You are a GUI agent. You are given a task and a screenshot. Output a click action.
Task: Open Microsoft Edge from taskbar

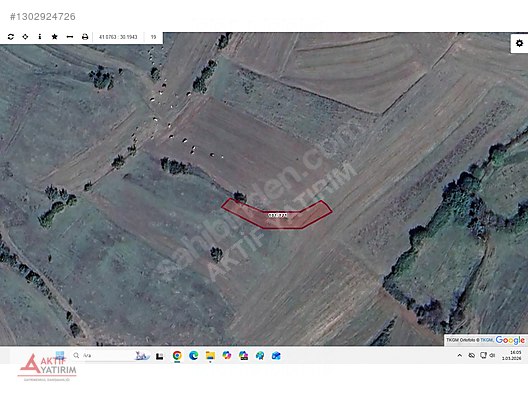pyautogui.click(x=194, y=356)
